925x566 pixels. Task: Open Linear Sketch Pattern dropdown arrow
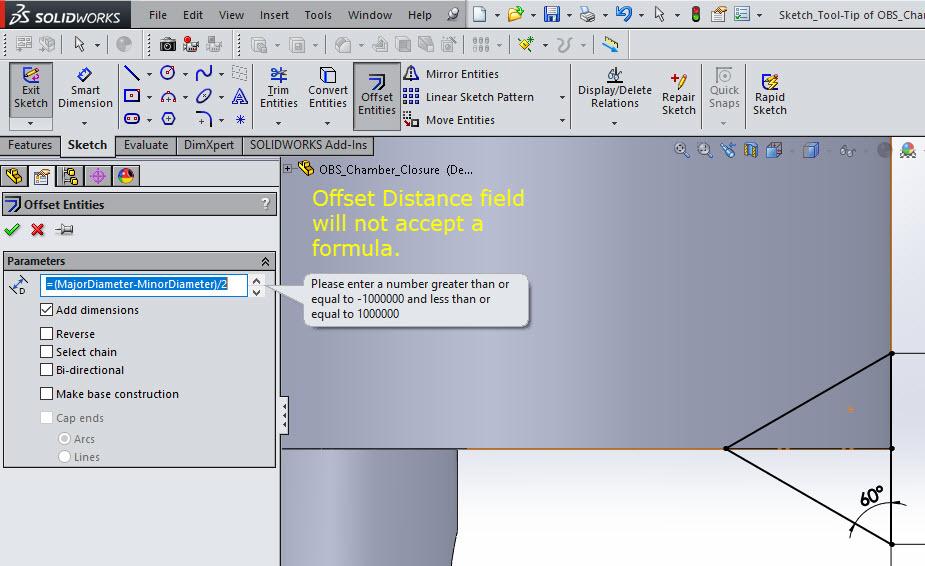(x=562, y=97)
